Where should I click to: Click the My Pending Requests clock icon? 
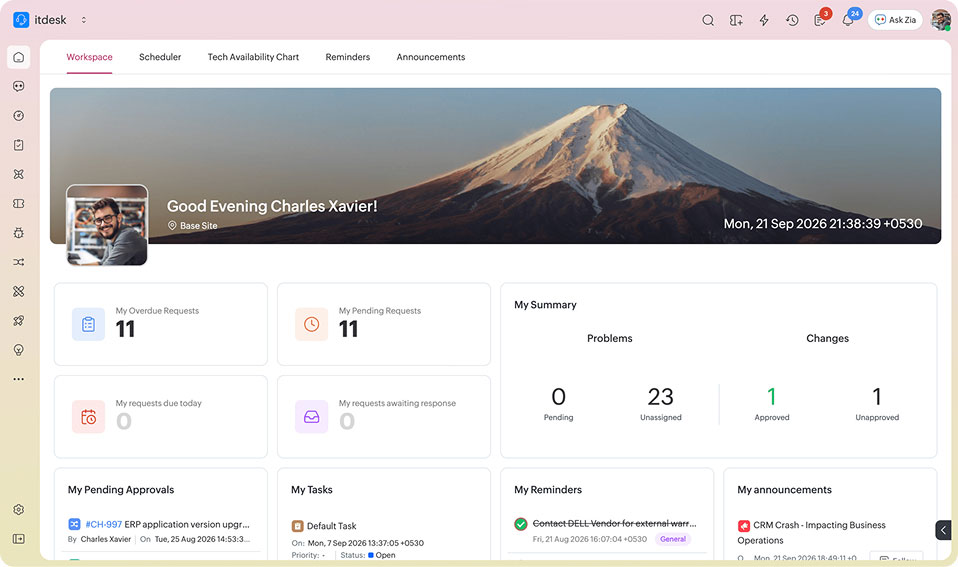pyautogui.click(x=312, y=324)
